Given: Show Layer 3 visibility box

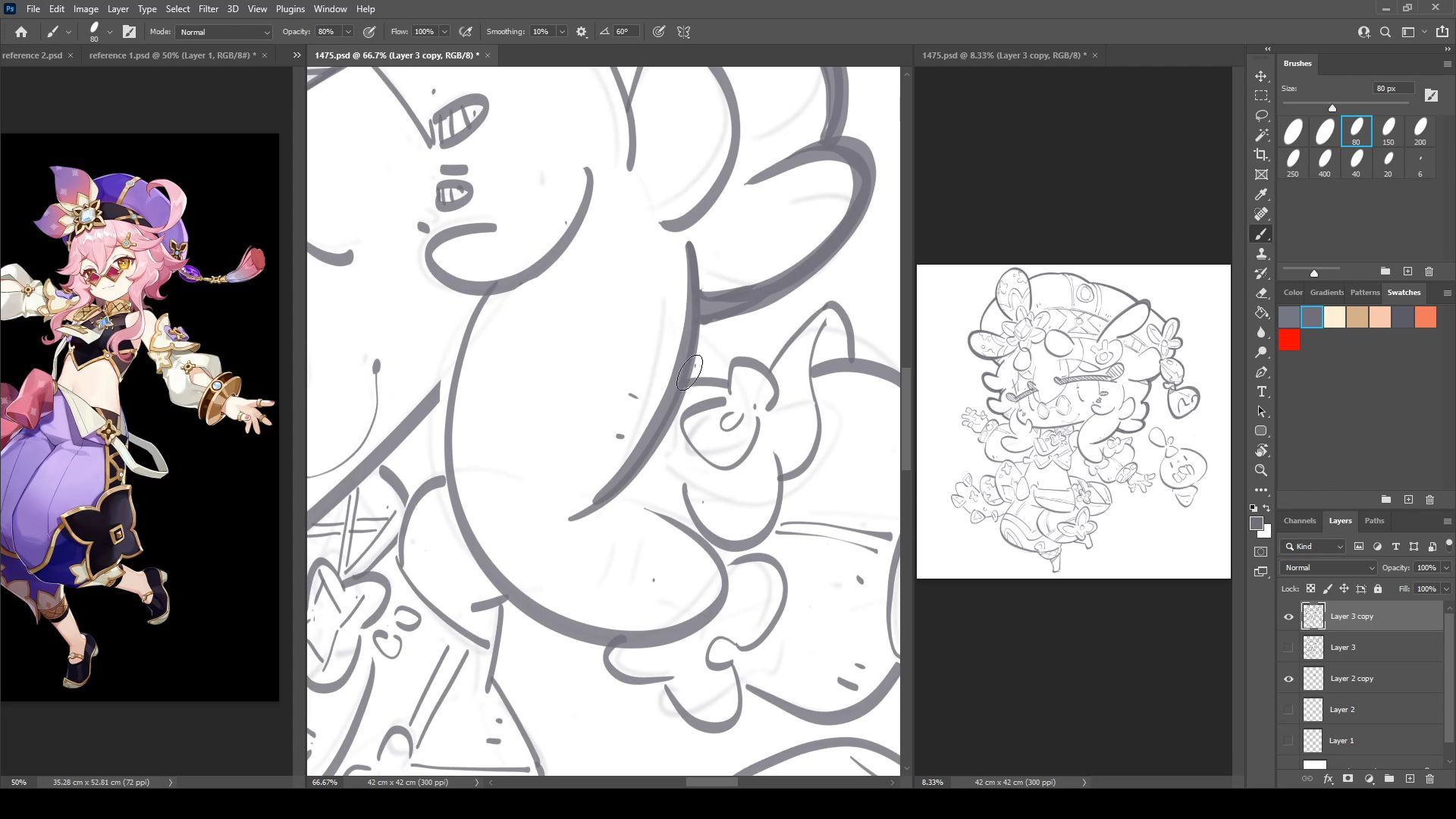Looking at the screenshot, I should click(x=1288, y=648).
